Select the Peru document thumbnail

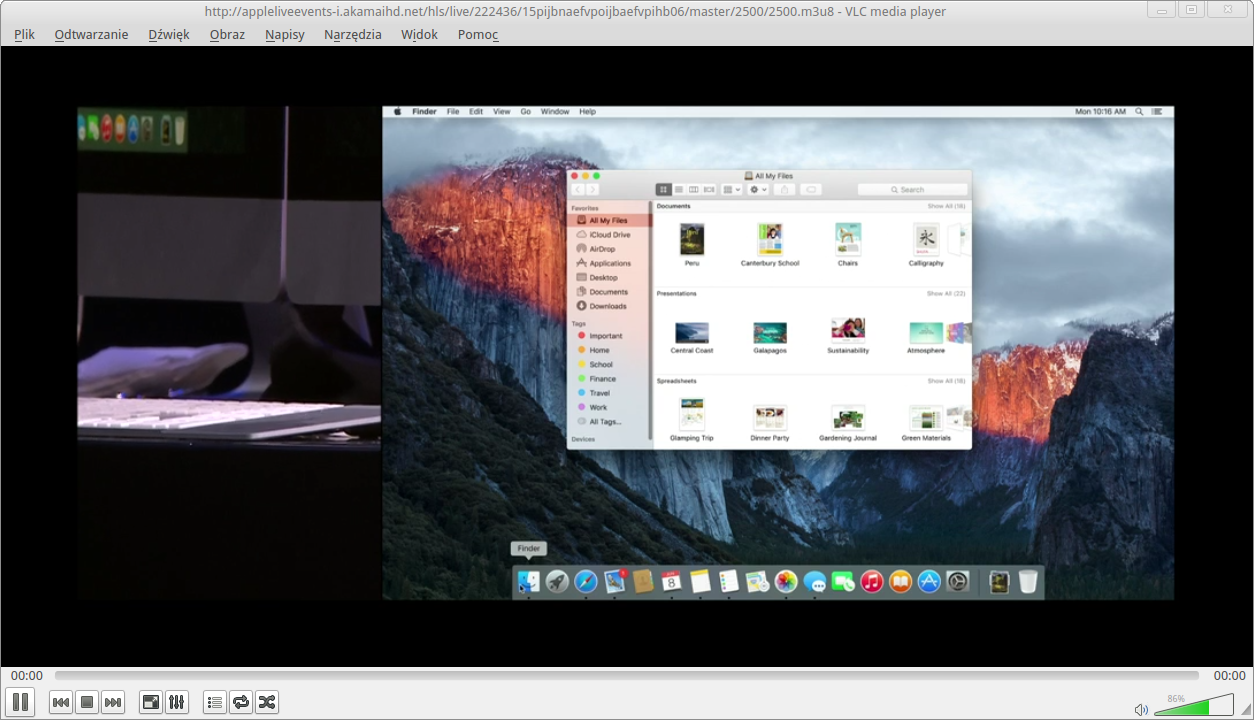(x=692, y=240)
